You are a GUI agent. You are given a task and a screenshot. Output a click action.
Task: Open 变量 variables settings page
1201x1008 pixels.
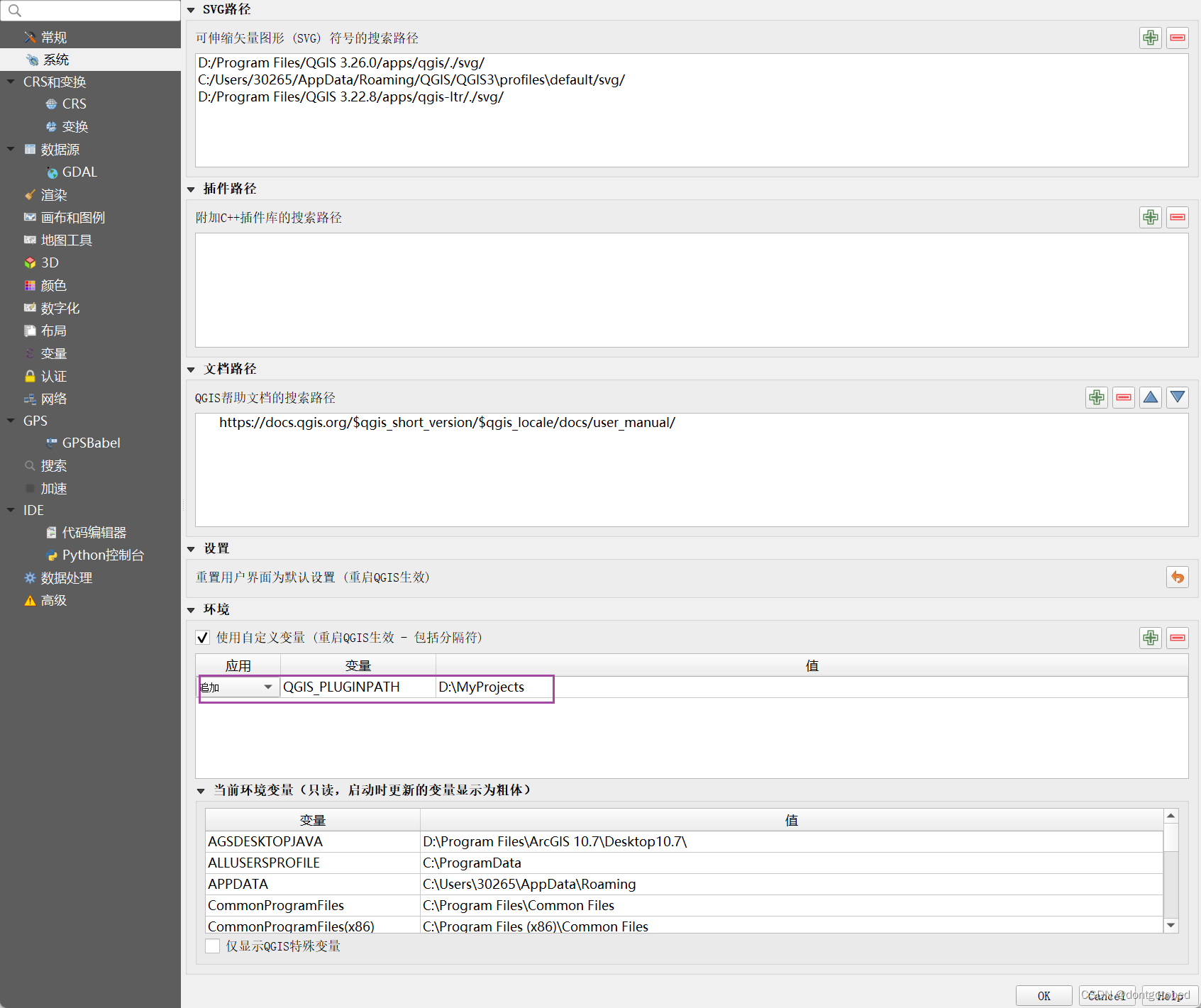tap(54, 353)
